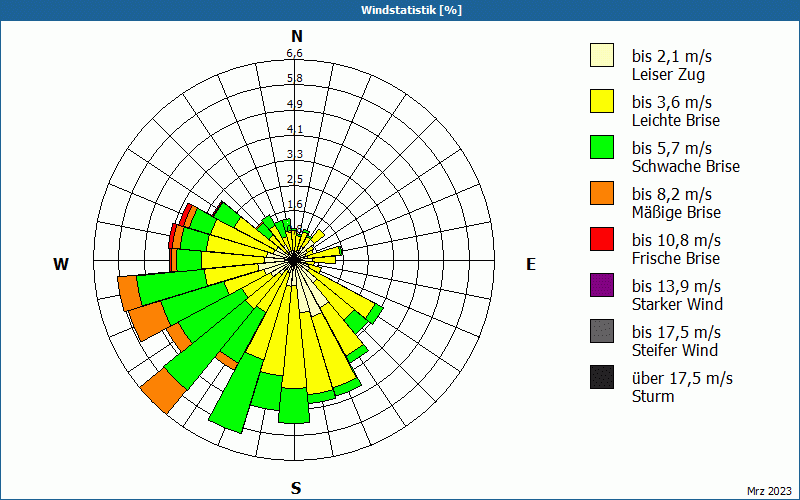Click the 'Starker Wind' legend label
This screenshot has height=500, width=800.
pos(678,304)
